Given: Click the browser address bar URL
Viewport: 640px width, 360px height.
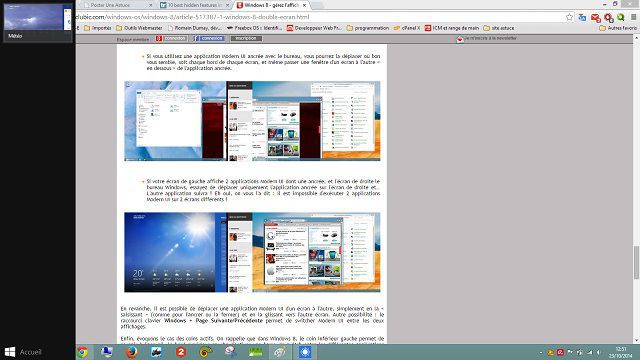Looking at the screenshot, I should pyautogui.click(x=193, y=17).
